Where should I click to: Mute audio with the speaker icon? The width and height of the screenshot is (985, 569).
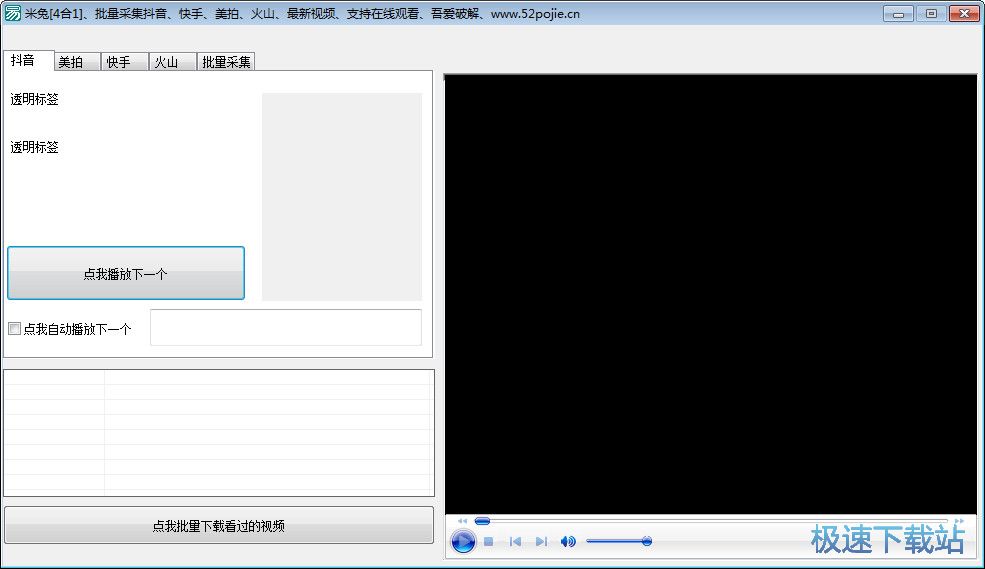click(567, 542)
